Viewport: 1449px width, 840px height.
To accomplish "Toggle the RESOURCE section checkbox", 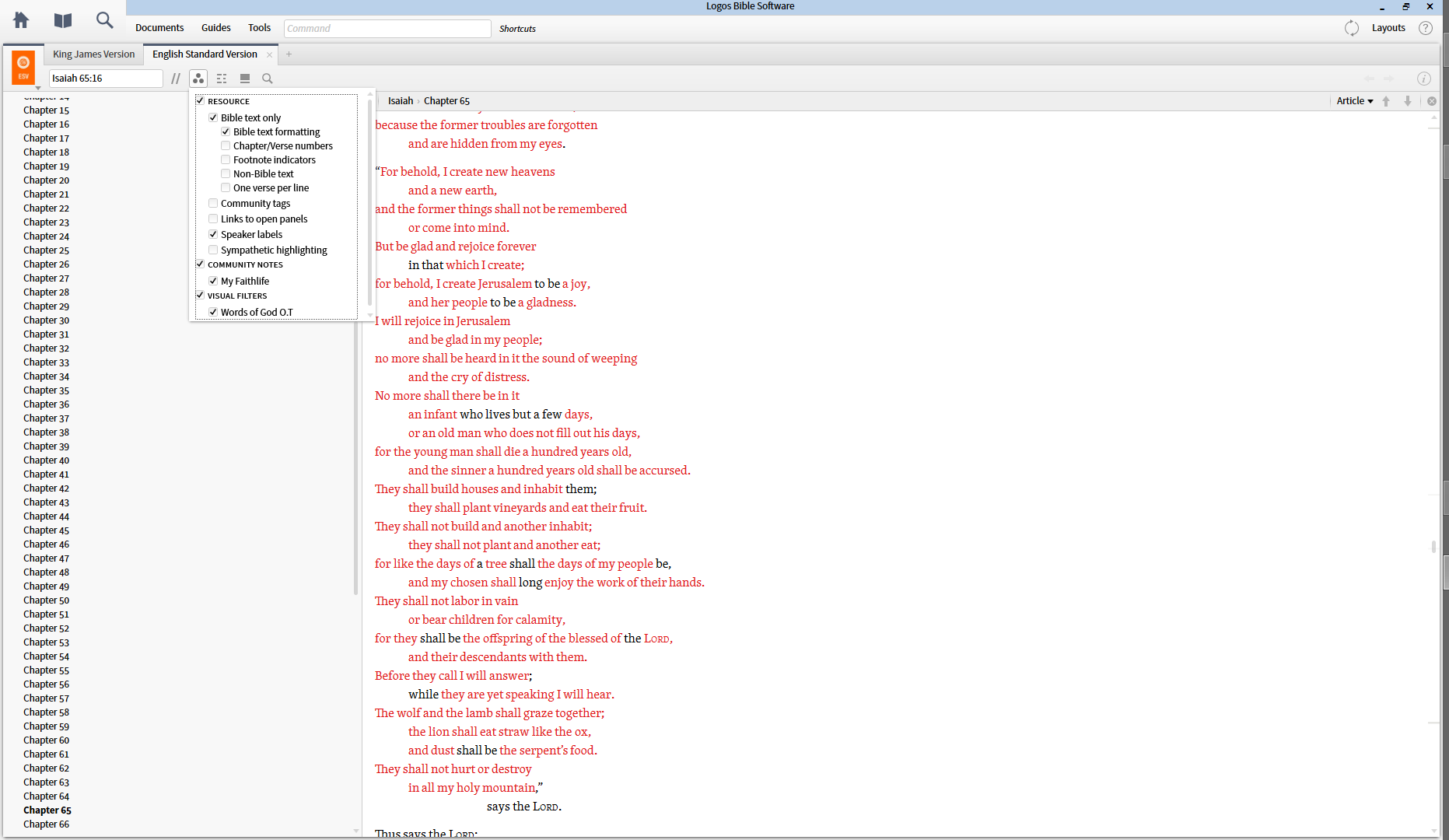I will (200, 101).
